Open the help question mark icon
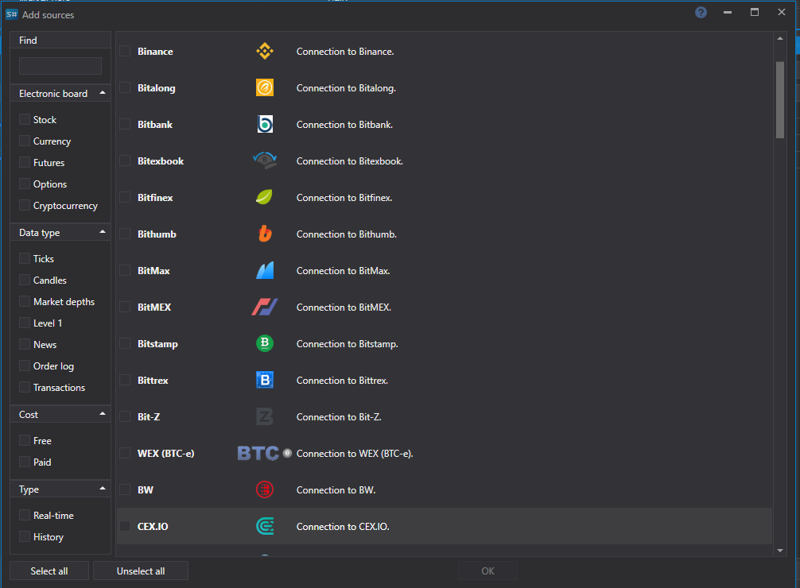Viewport: 800px width, 588px height. coord(701,13)
